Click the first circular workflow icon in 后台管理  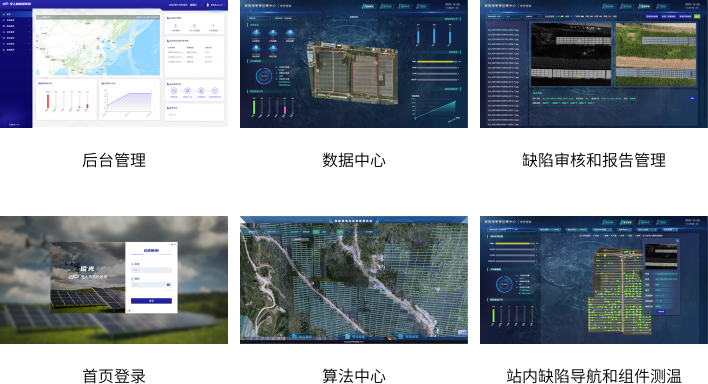(x=174, y=91)
